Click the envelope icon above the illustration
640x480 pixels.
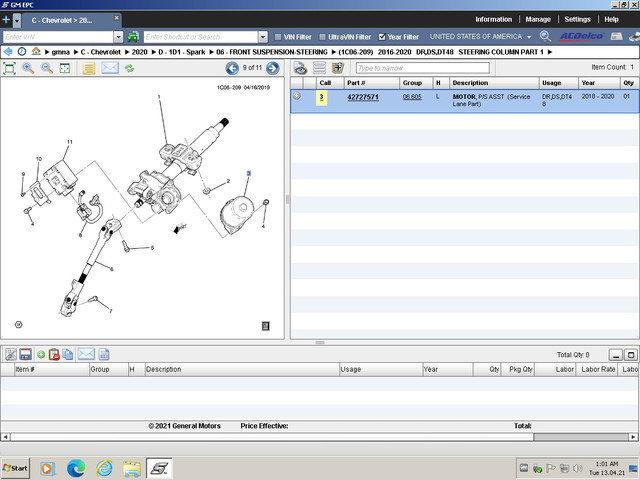[x=109, y=68]
